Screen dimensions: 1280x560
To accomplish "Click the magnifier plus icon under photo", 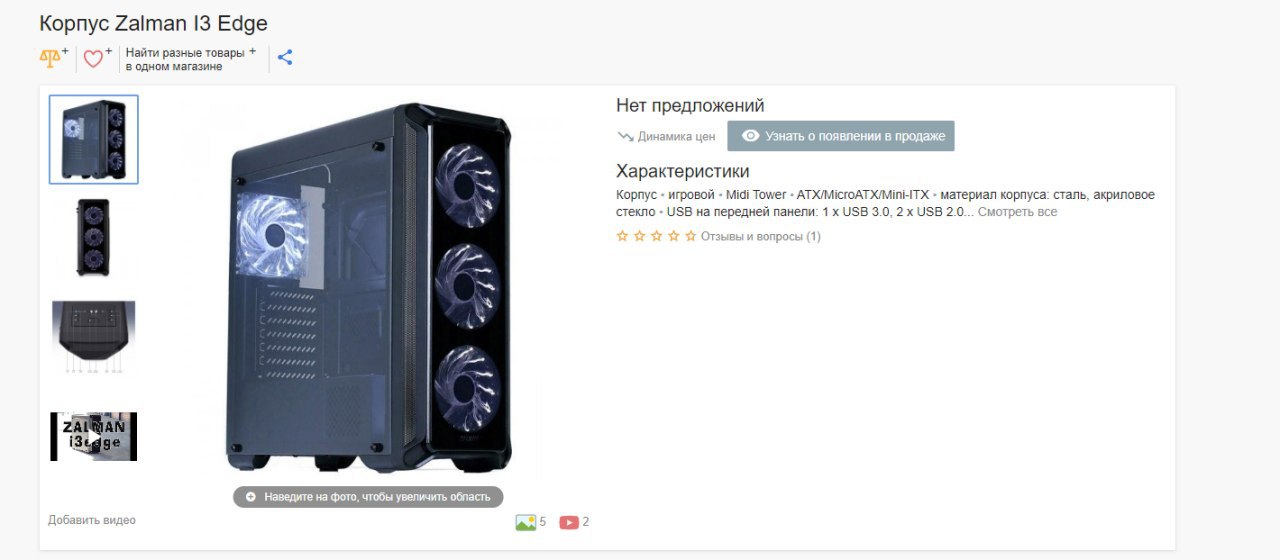I will click(x=250, y=497).
